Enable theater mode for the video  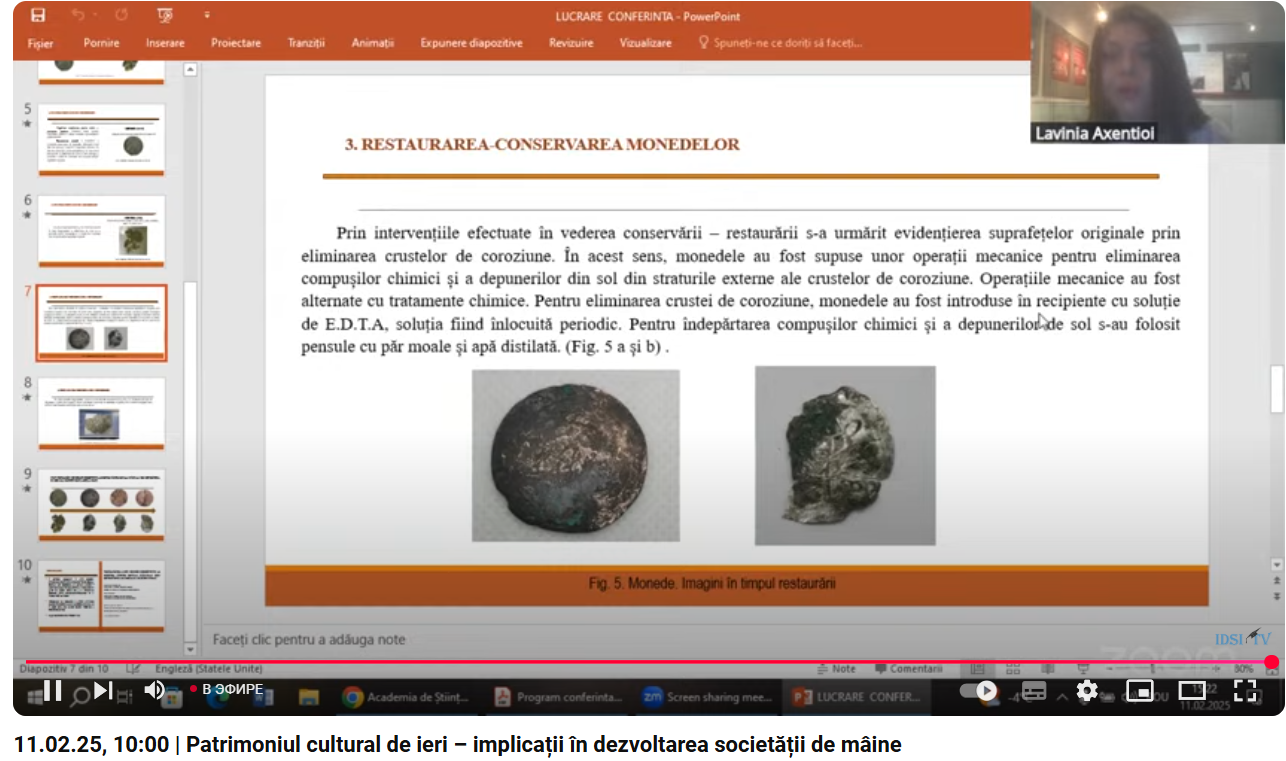pyautogui.click(x=1192, y=690)
